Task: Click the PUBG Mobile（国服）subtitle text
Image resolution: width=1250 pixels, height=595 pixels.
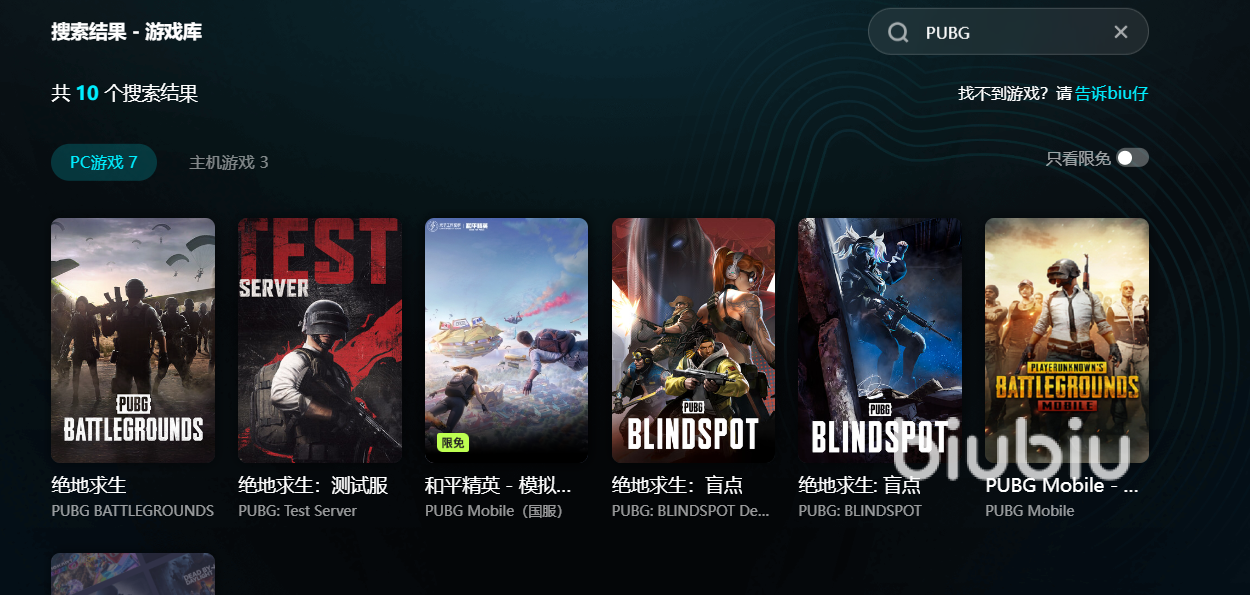Action: coord(494,511)
